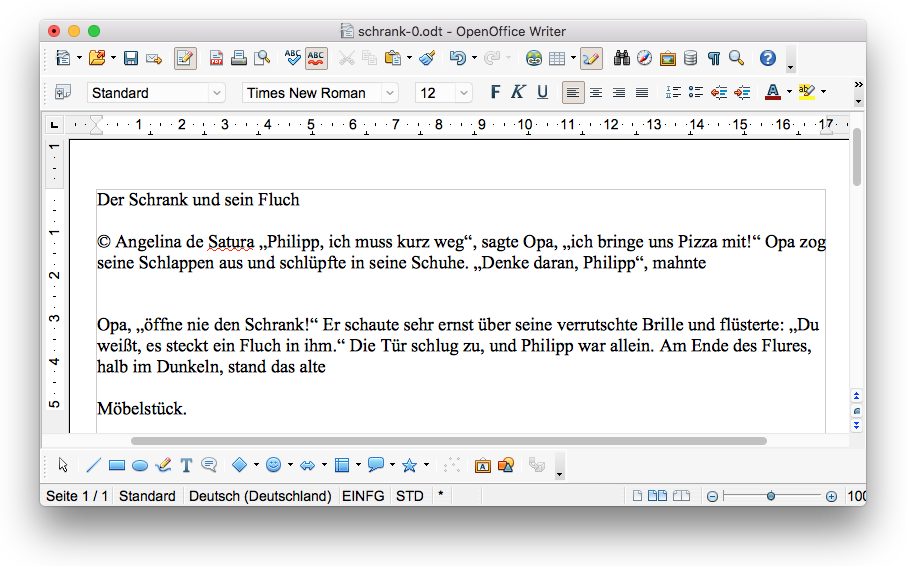The height and width of the screenshot is (566, 906).
Task: Open the Undo history dropdown arrow
Action: pyautogui.click(x=474, y=58)
